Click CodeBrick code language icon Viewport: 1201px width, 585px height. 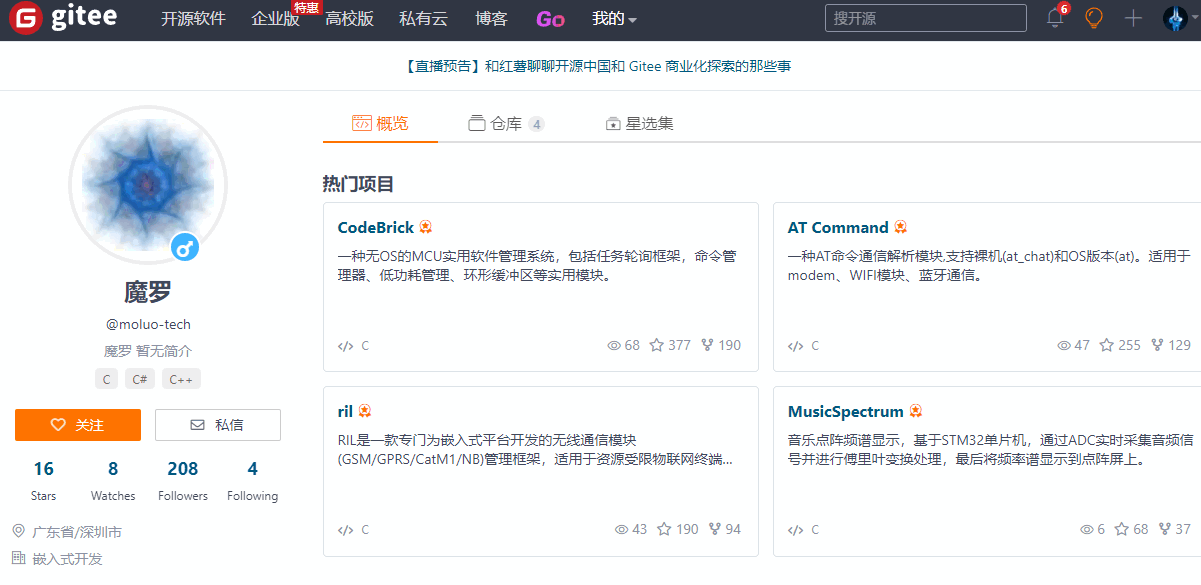(346, 346)
